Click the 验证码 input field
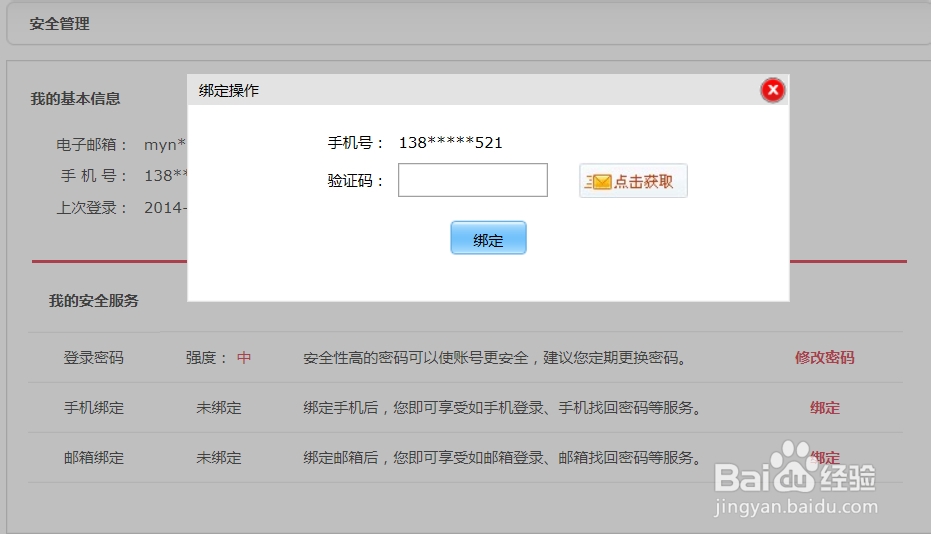Viewport: 931px width, 539px height. (x=473, y=180)
